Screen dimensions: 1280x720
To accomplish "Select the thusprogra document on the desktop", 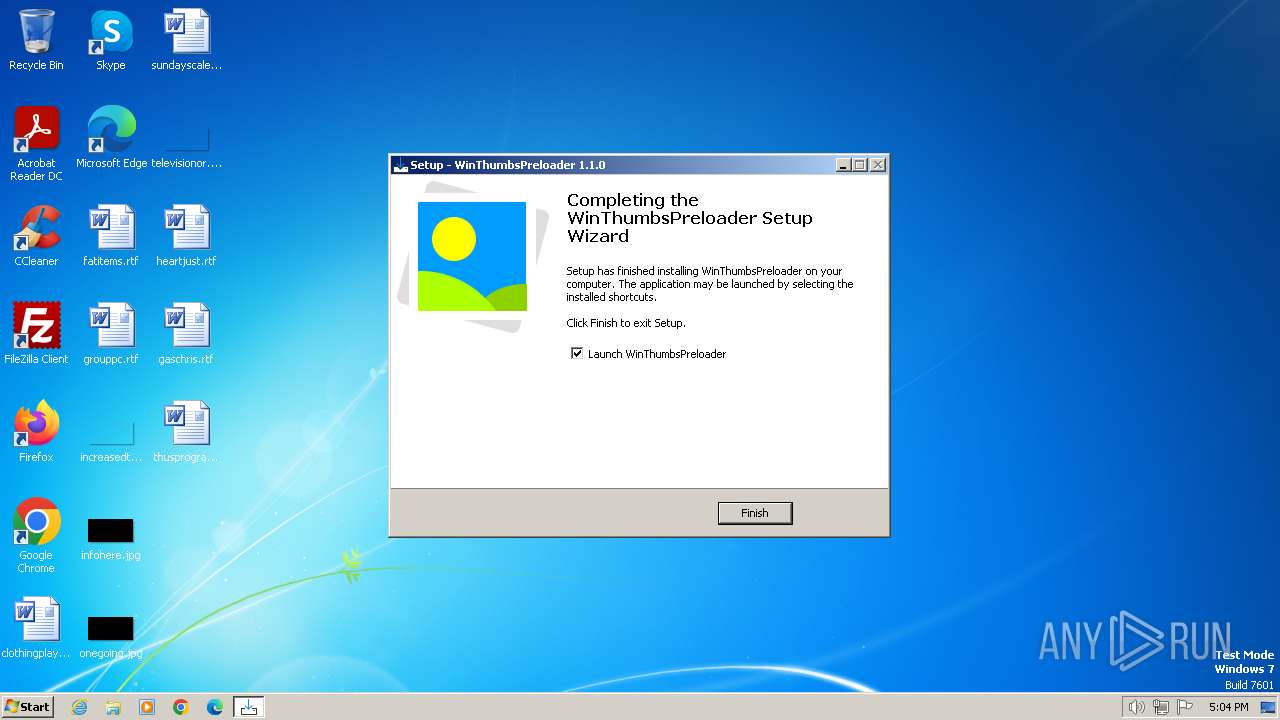I will tap(186, 432).
